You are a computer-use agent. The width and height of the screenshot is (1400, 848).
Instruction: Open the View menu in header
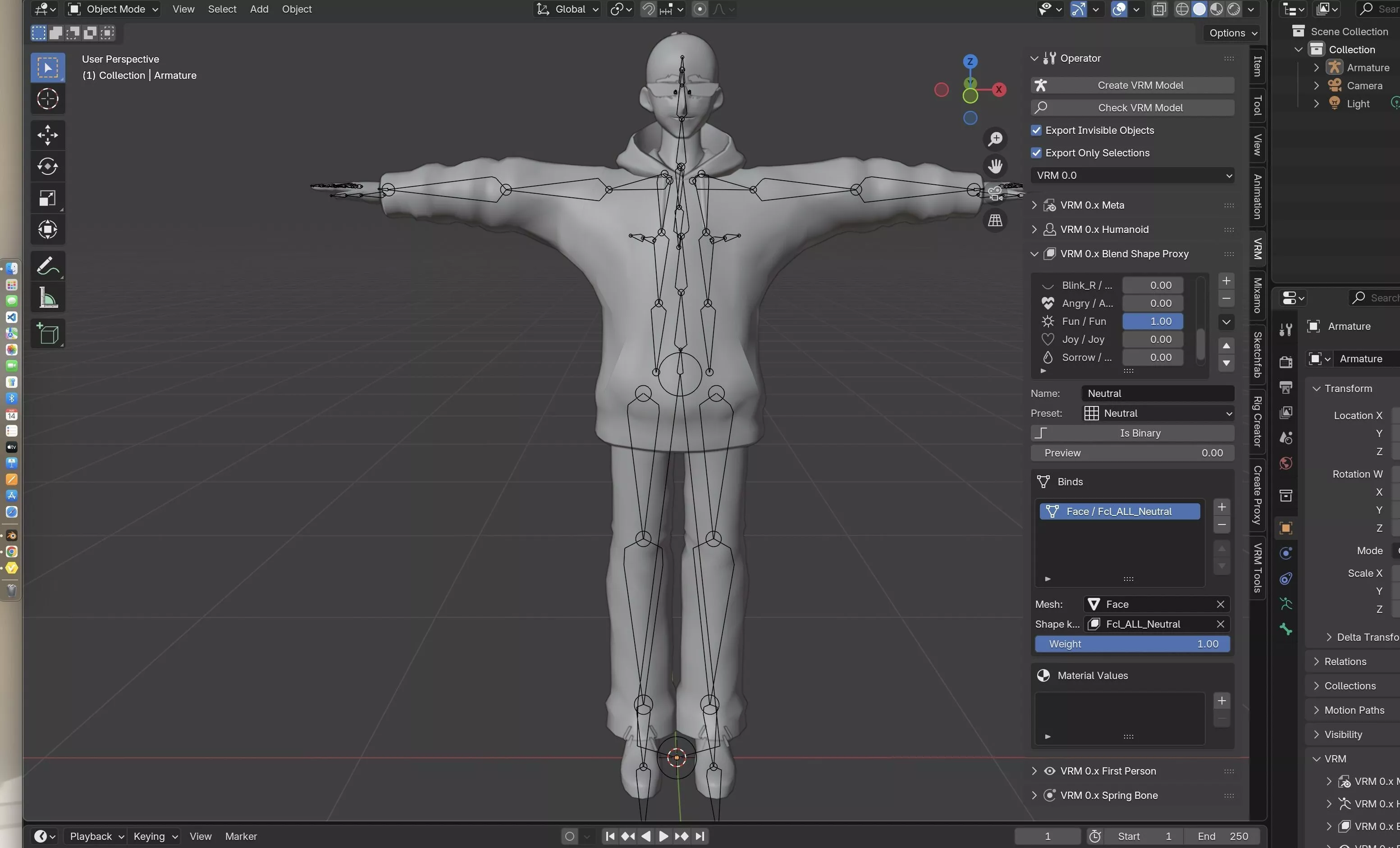click(183, 9)
